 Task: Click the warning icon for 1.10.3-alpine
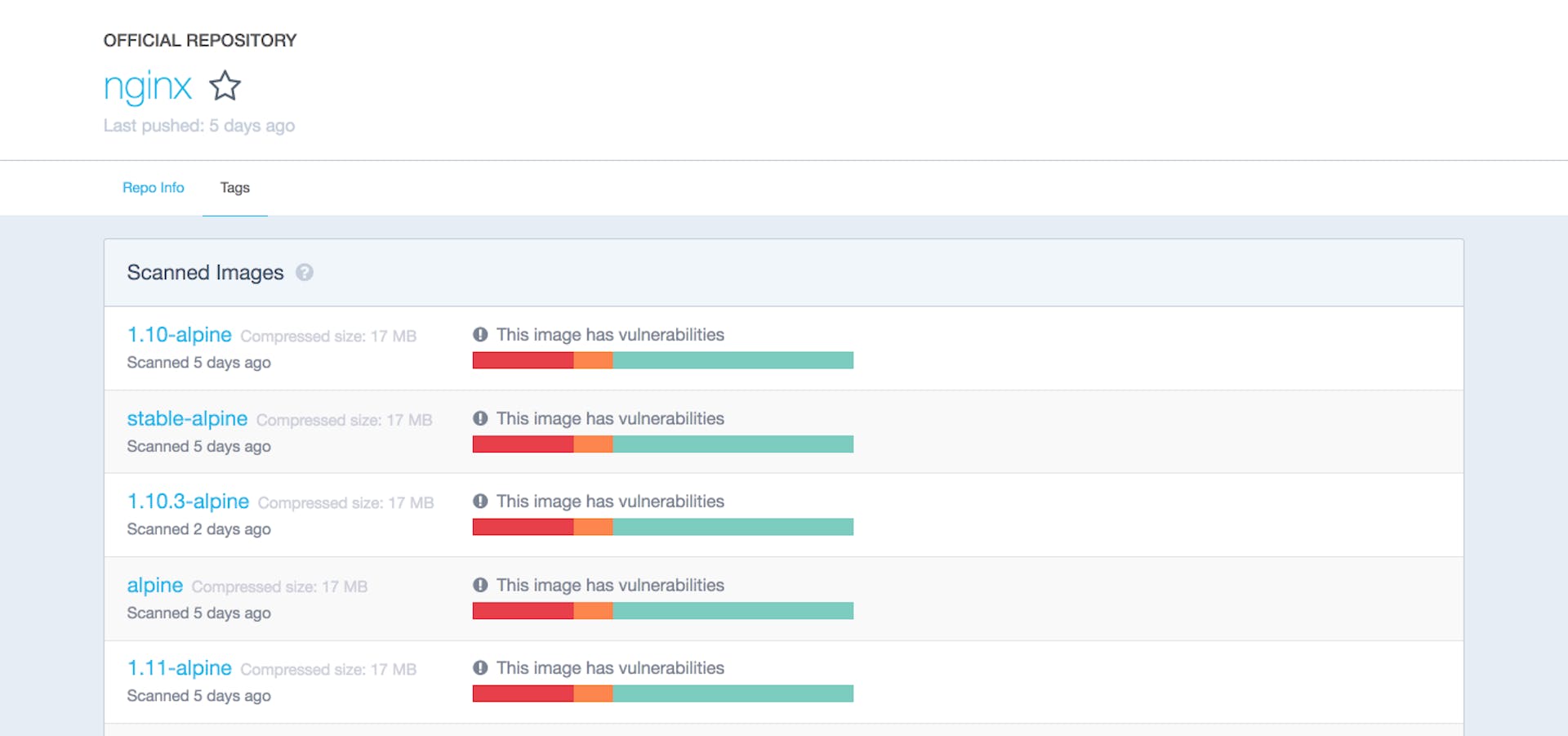click(x=480, y=501)
